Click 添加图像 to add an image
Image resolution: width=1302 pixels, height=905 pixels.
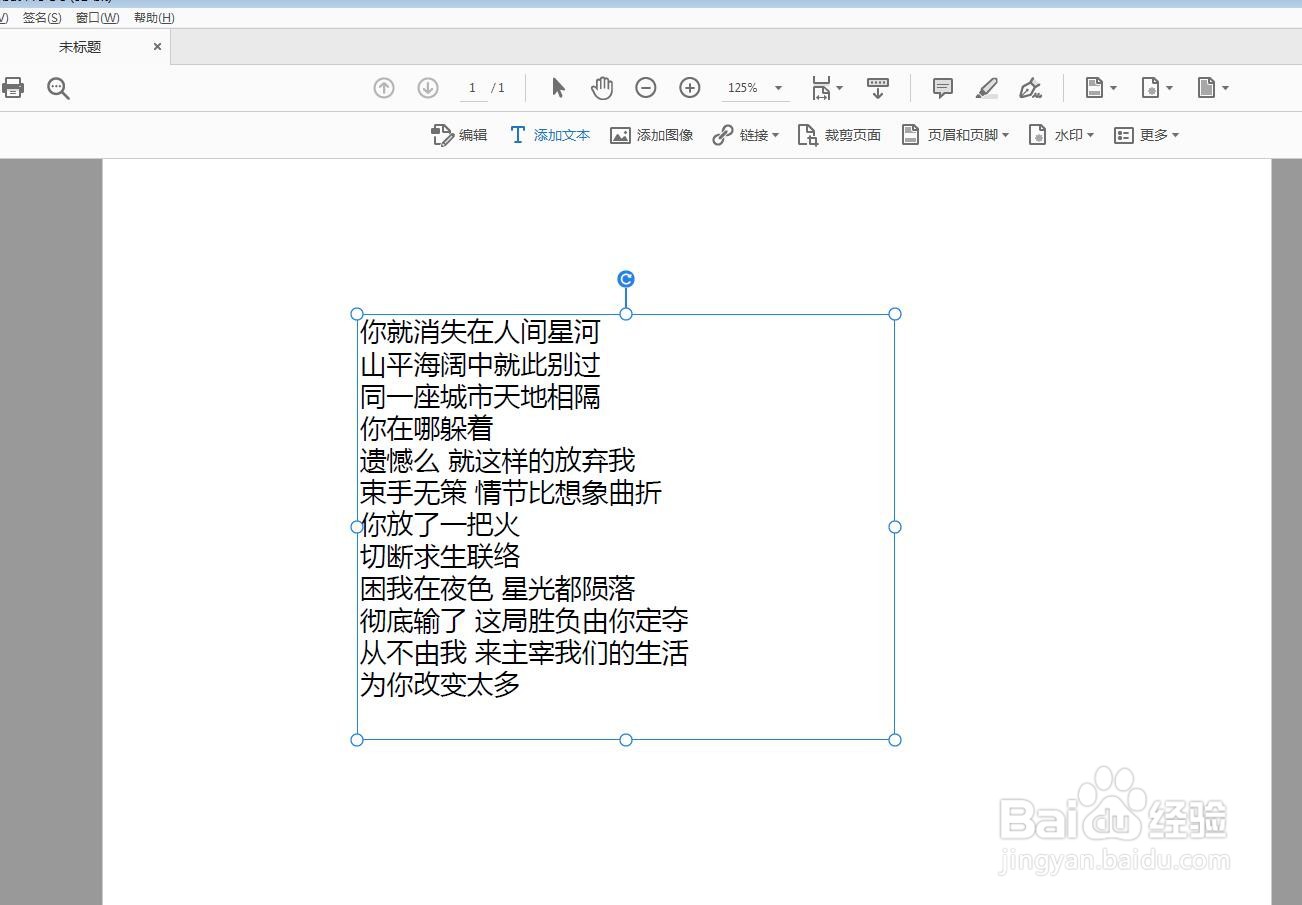coord(652,135)
